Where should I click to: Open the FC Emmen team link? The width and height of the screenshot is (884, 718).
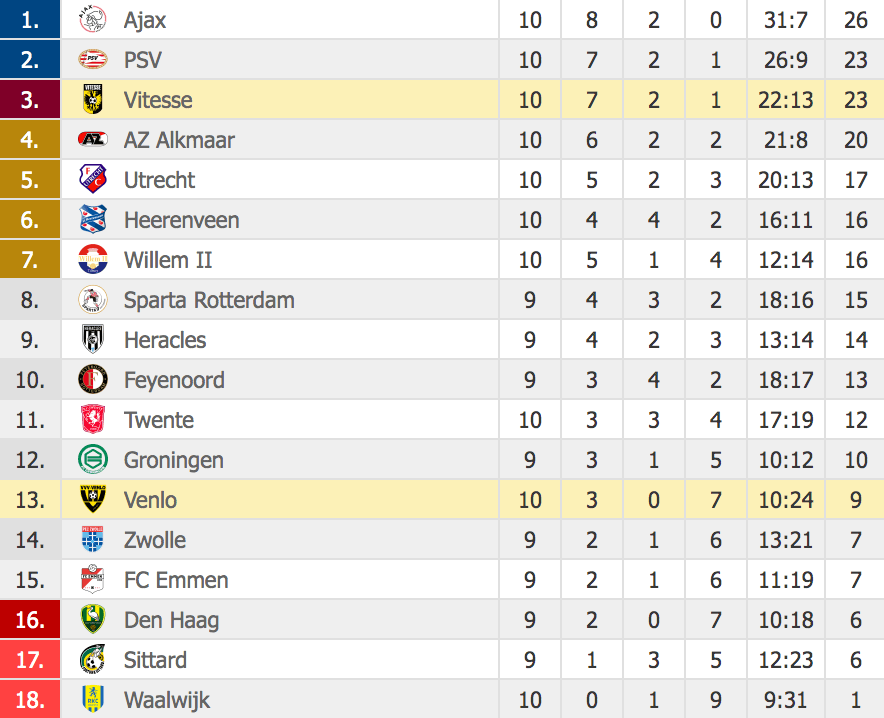(x=176, y=580)
